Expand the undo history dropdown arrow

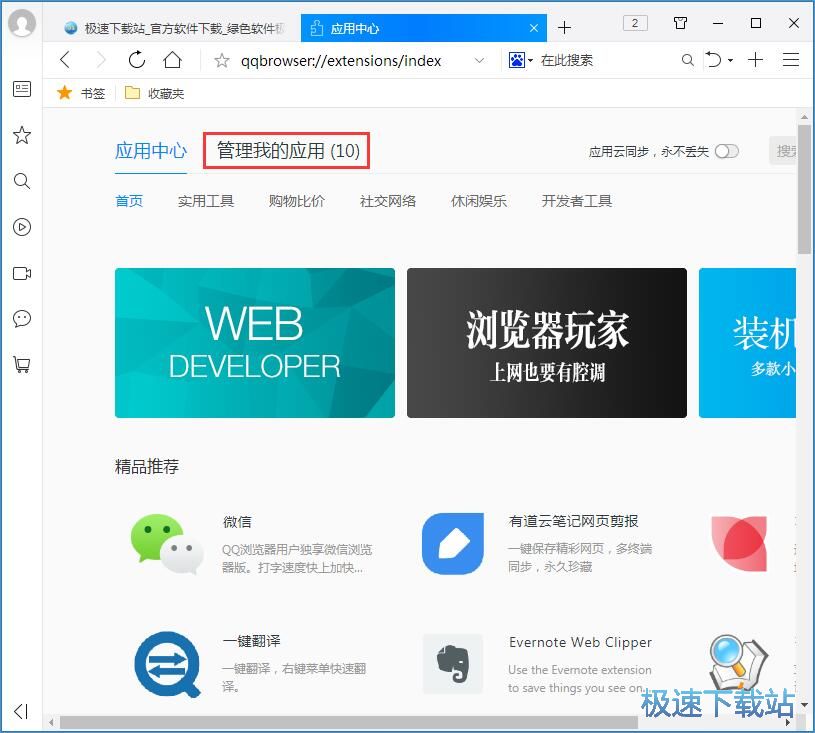pos(730,61)
